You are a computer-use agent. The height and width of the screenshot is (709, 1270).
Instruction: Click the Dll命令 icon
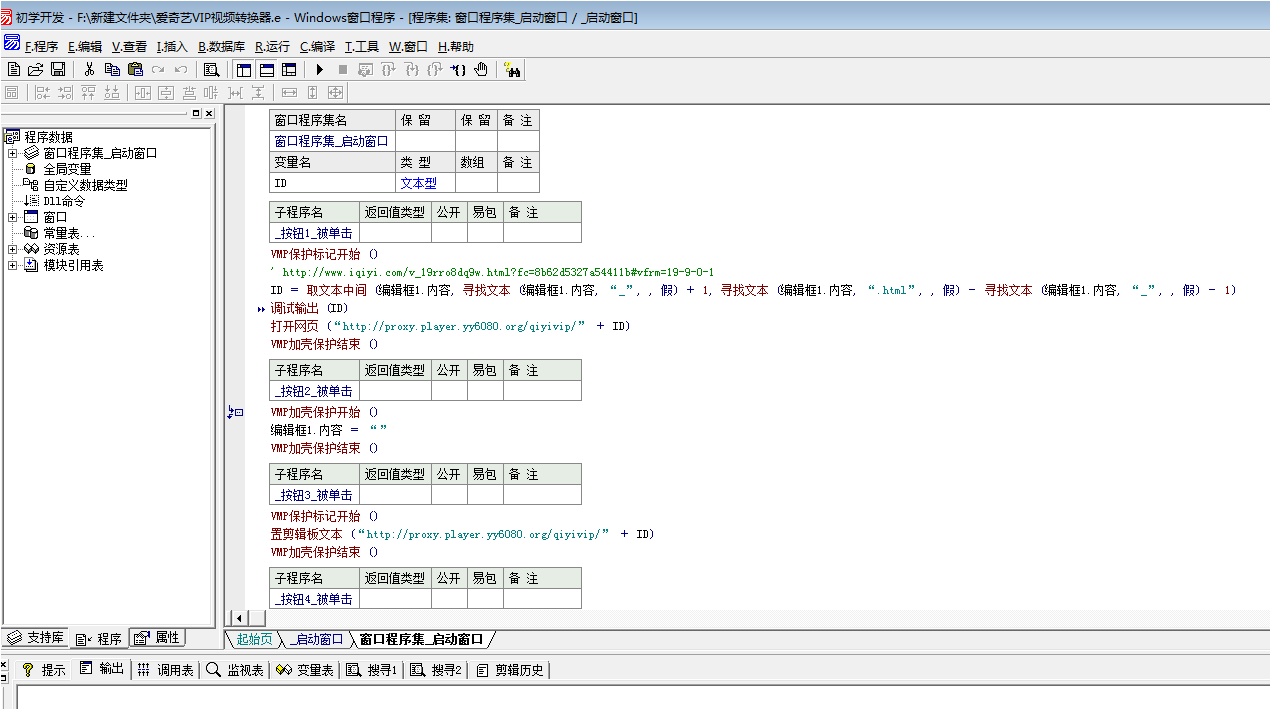click(x=31, y=201)
